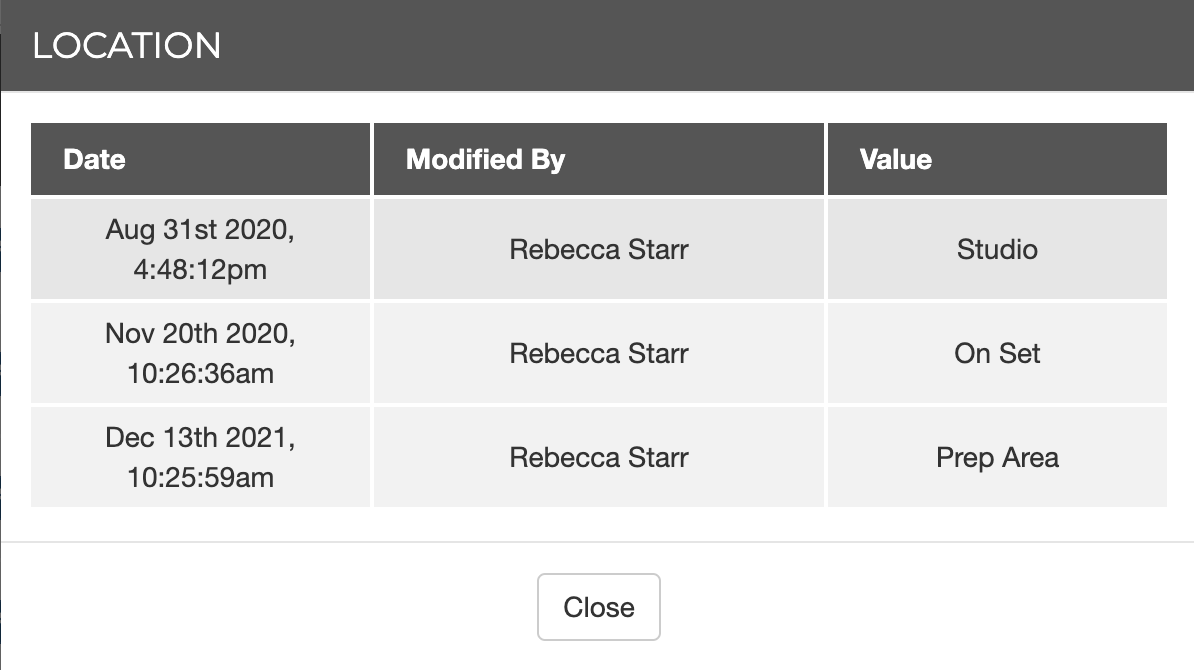The width and height of the screenshot is (1194, 670).
Task: Click Rebecca Starr in the On Set row
Action: [x=598, y=353]
